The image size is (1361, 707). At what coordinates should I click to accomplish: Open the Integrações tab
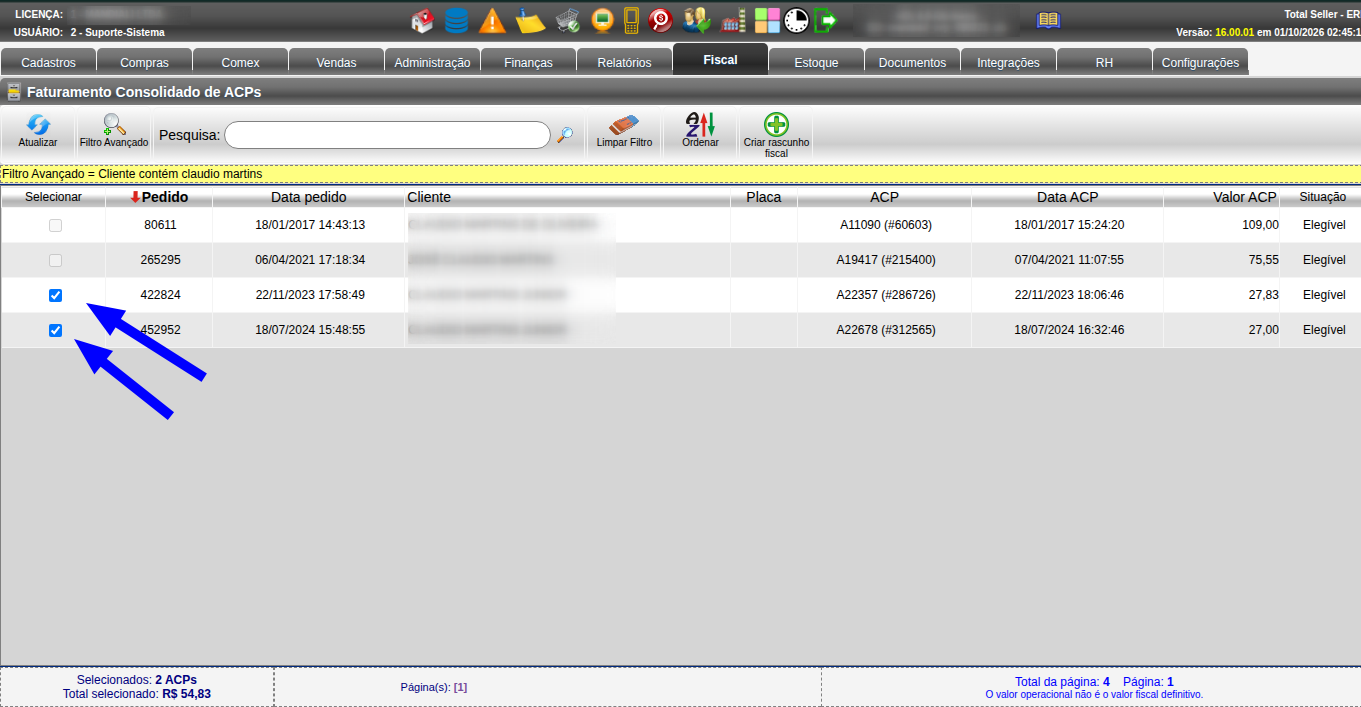point(1008,62)
